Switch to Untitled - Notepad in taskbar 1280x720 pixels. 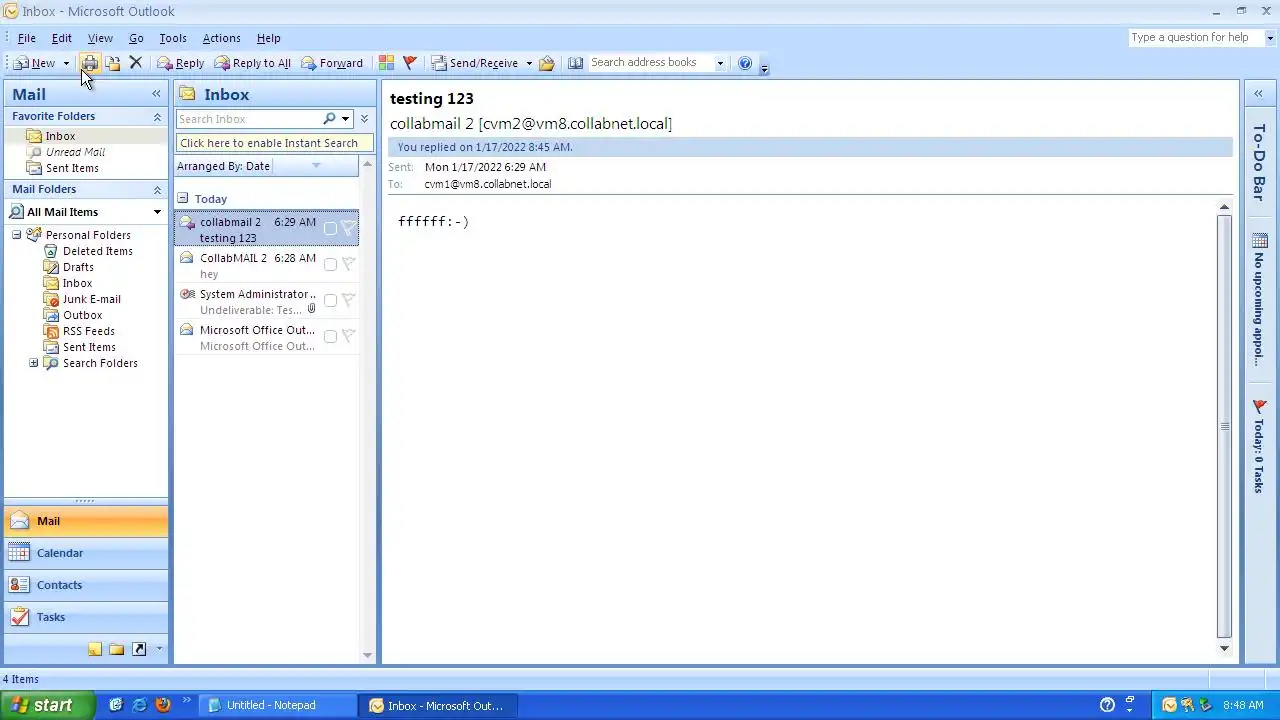(x=278, y=705)
